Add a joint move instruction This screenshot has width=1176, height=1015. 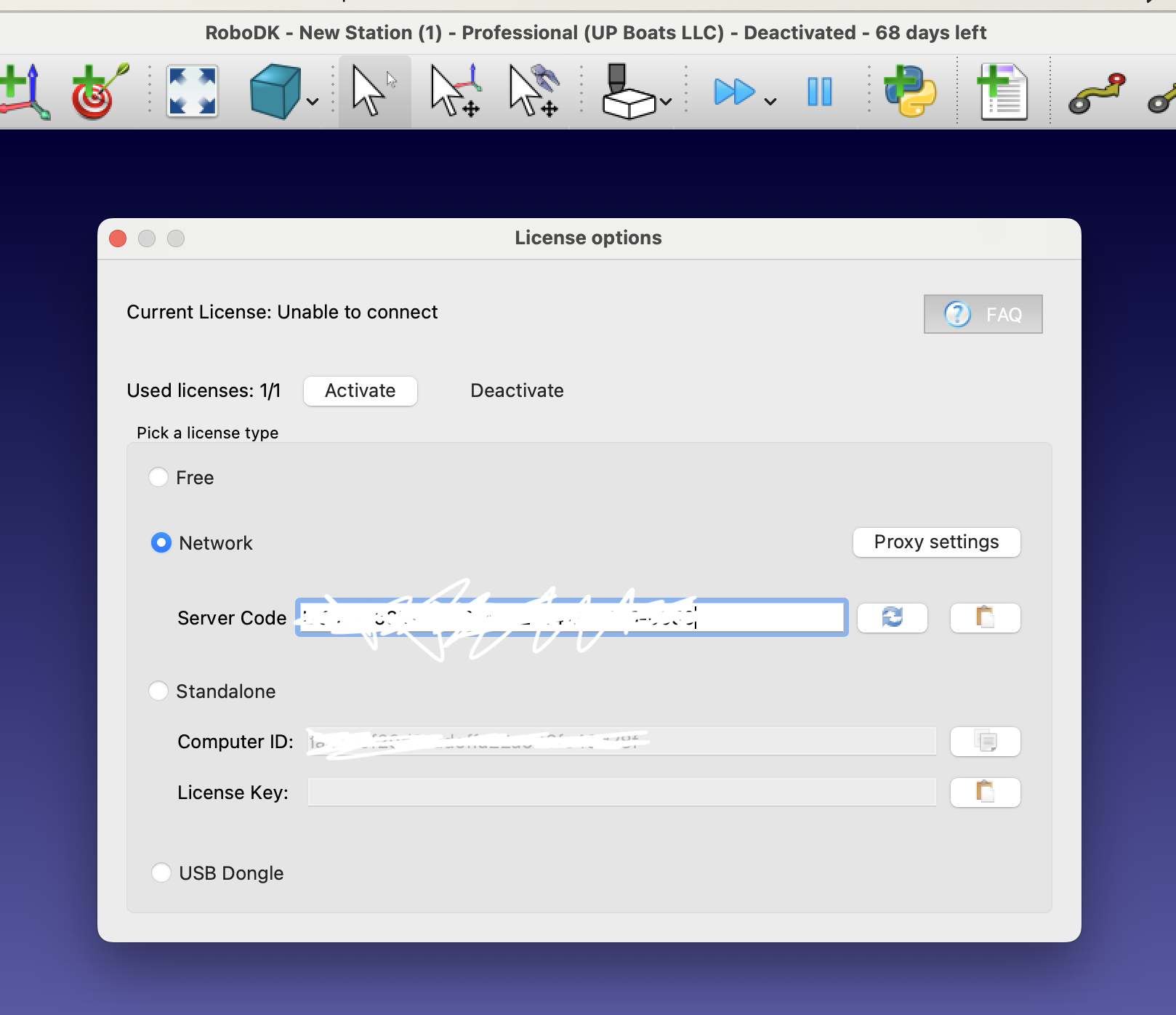[1098, 93]
